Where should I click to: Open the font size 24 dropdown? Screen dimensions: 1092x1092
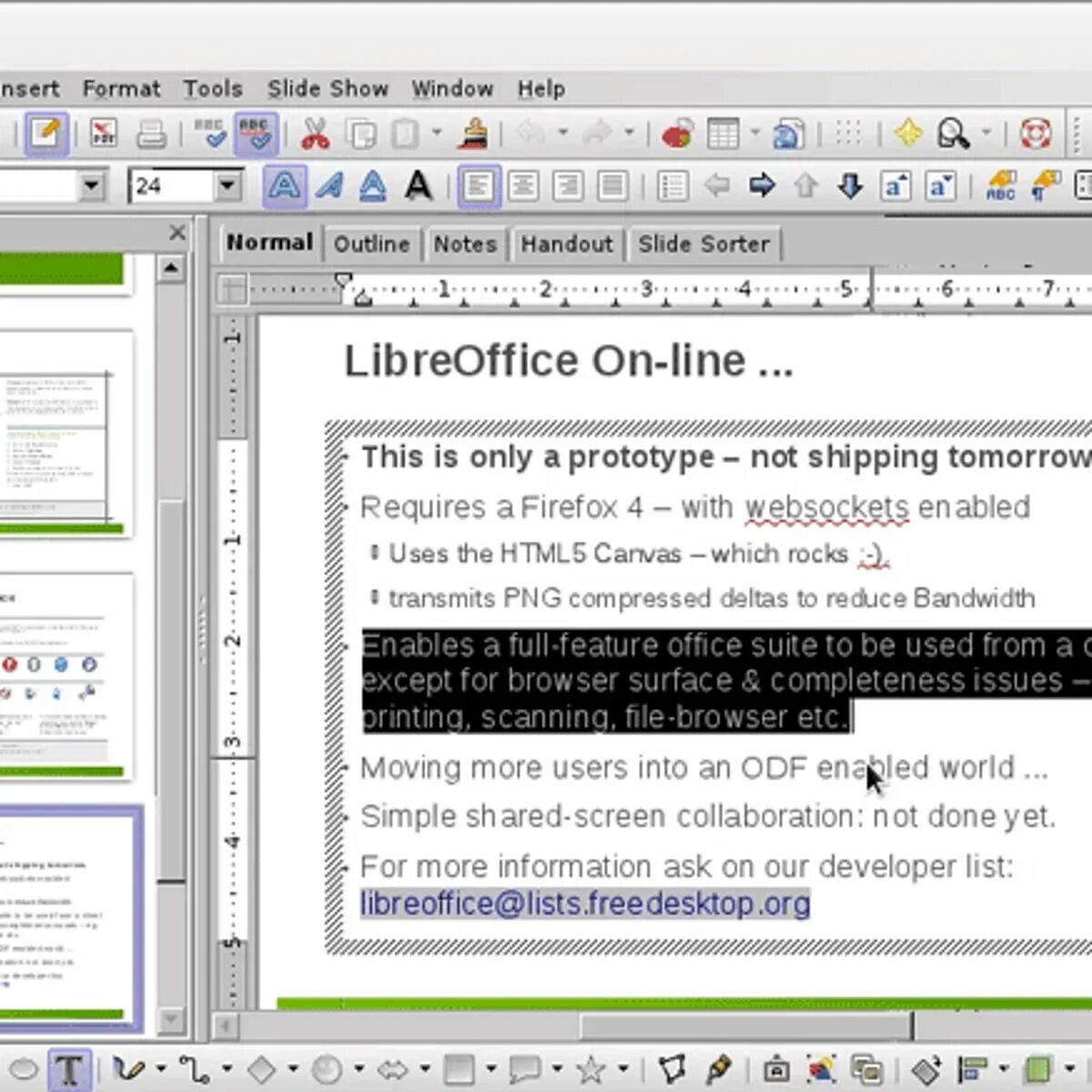[x=228, y=187]
